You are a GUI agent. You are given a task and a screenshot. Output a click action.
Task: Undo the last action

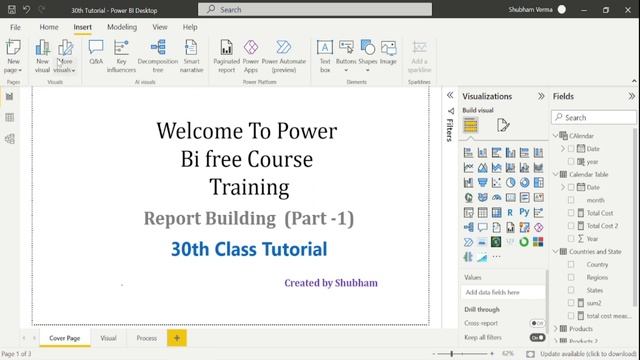[27, 9]
